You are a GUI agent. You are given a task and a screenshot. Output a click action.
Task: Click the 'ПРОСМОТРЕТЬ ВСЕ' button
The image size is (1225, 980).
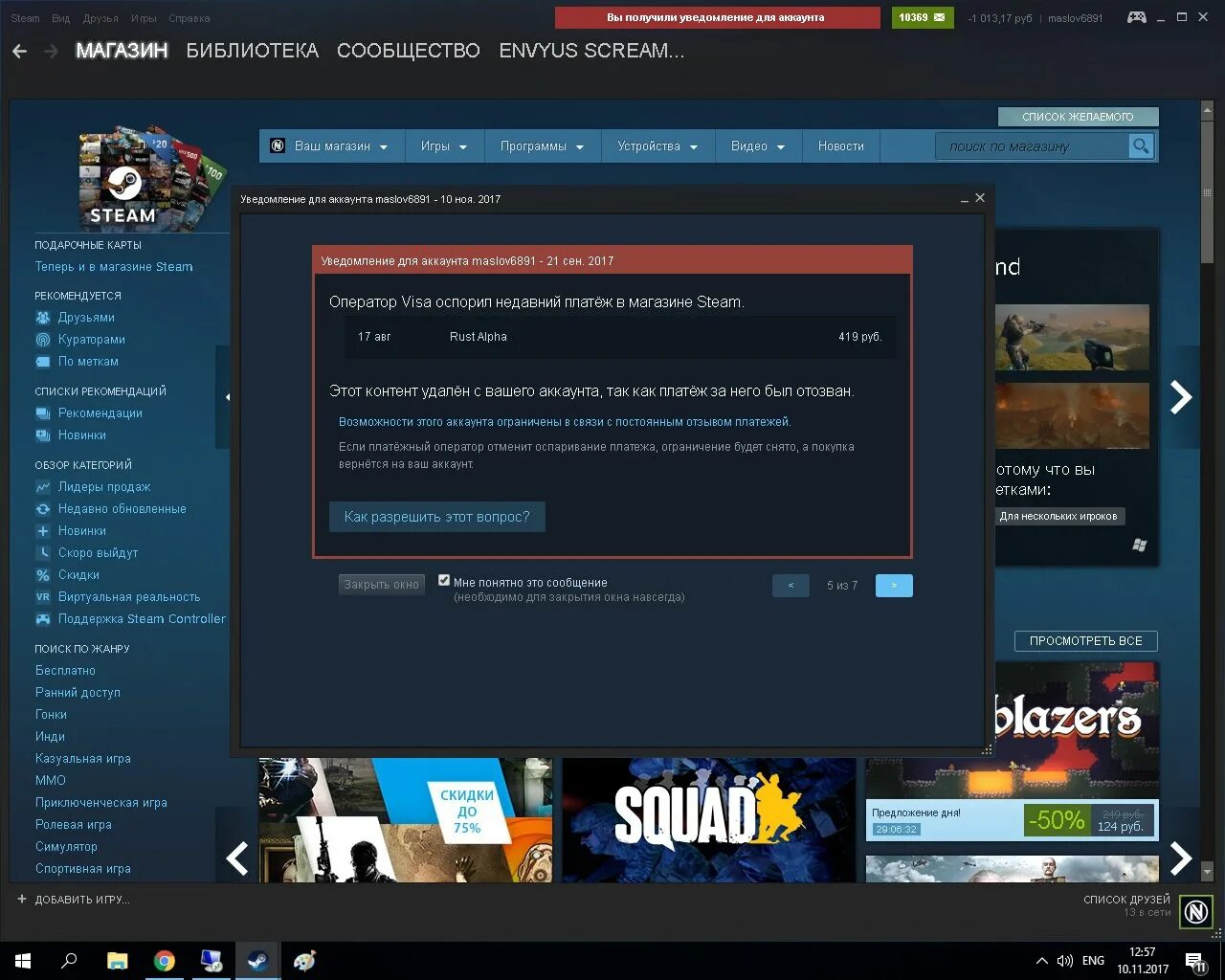(1085, 641)
